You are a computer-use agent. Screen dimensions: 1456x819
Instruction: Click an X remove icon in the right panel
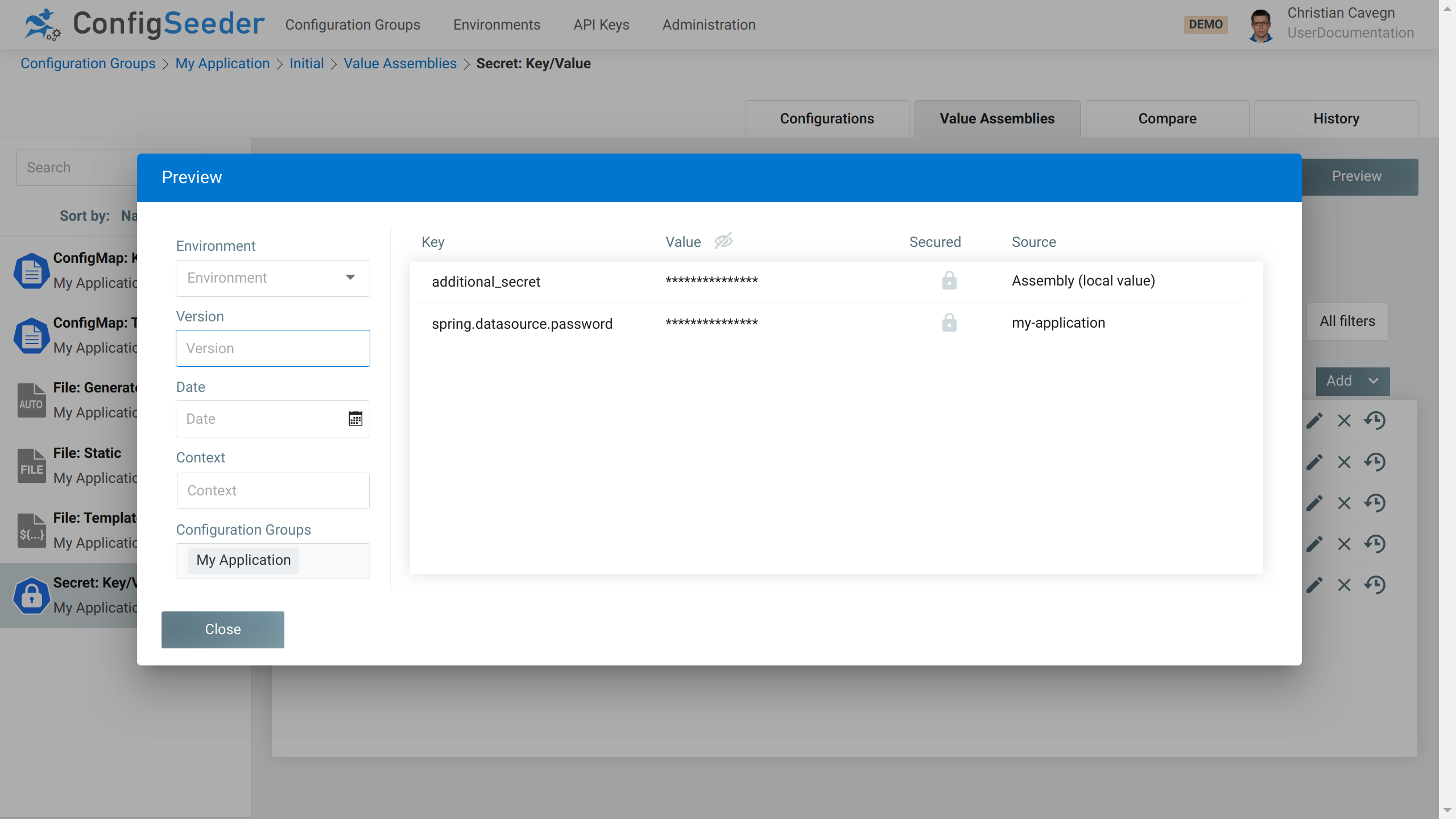[1344, 421]
